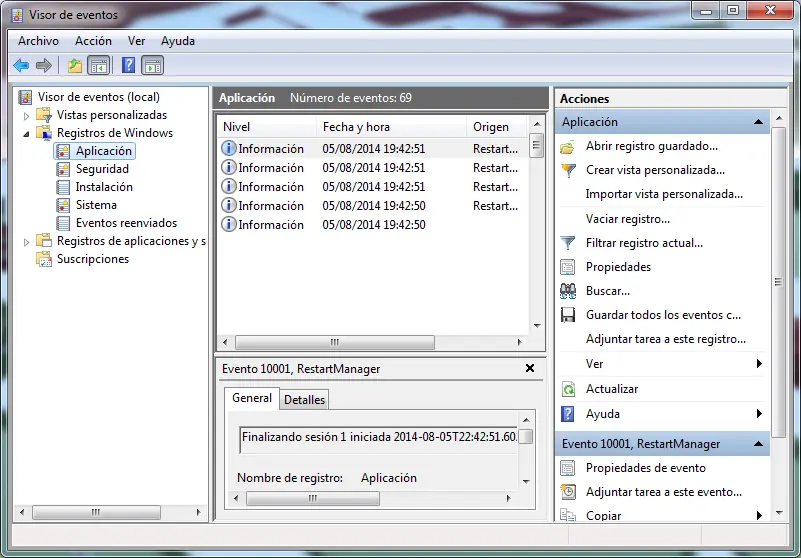Image resolution: width=801 pixels, height=558 pixels.
Task: Collapse the Aplicación actions section
Action: click(758, 122)
